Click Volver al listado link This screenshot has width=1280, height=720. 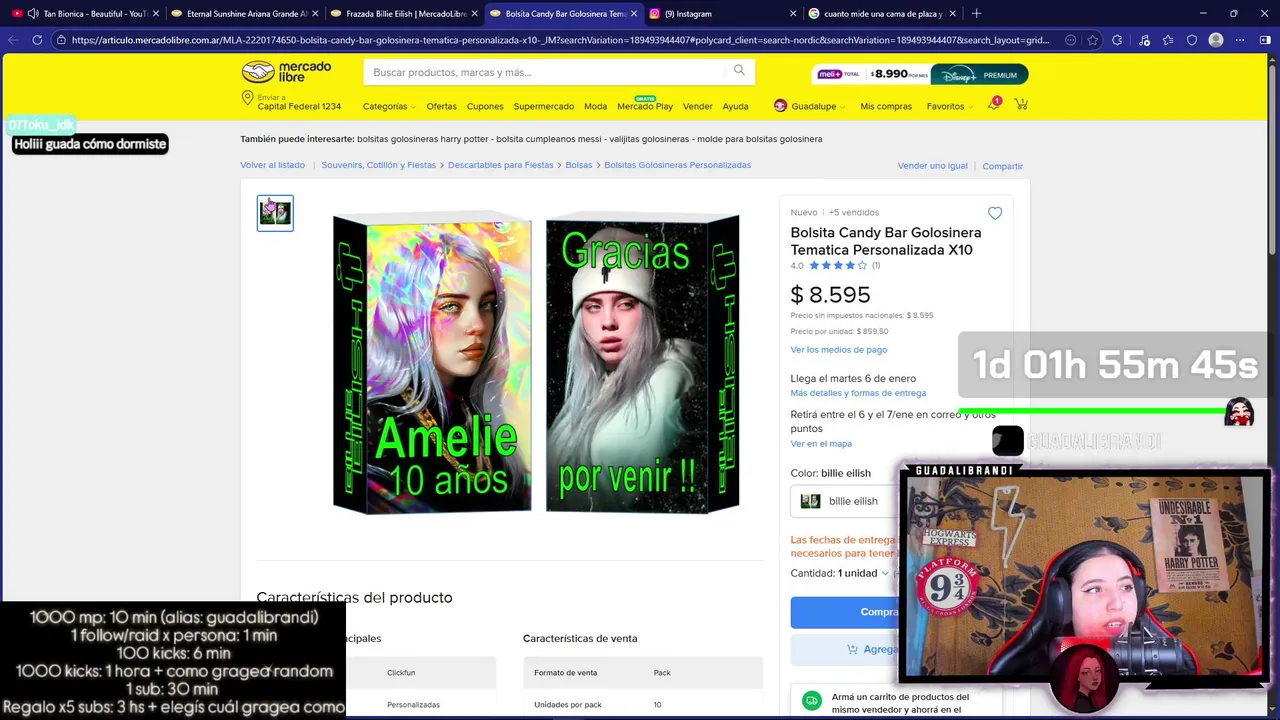tap(272, 165)
